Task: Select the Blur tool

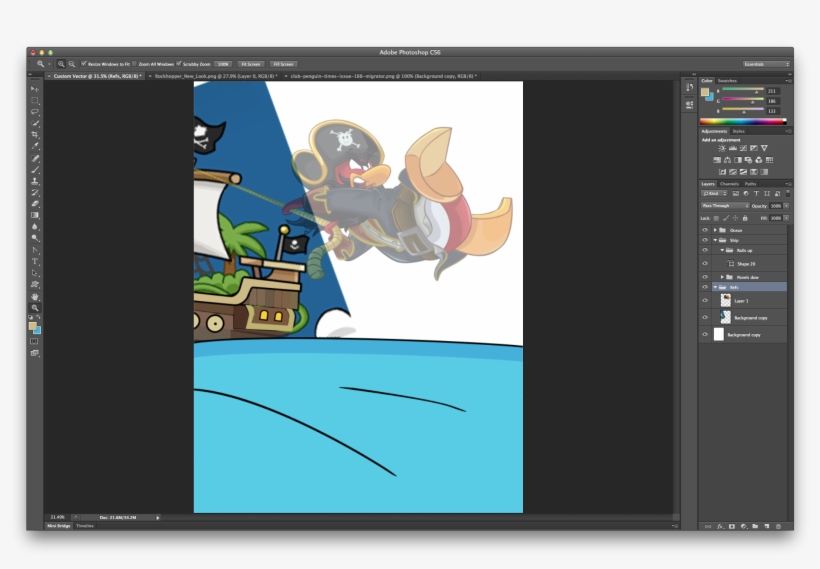Action: pos(35,226)
